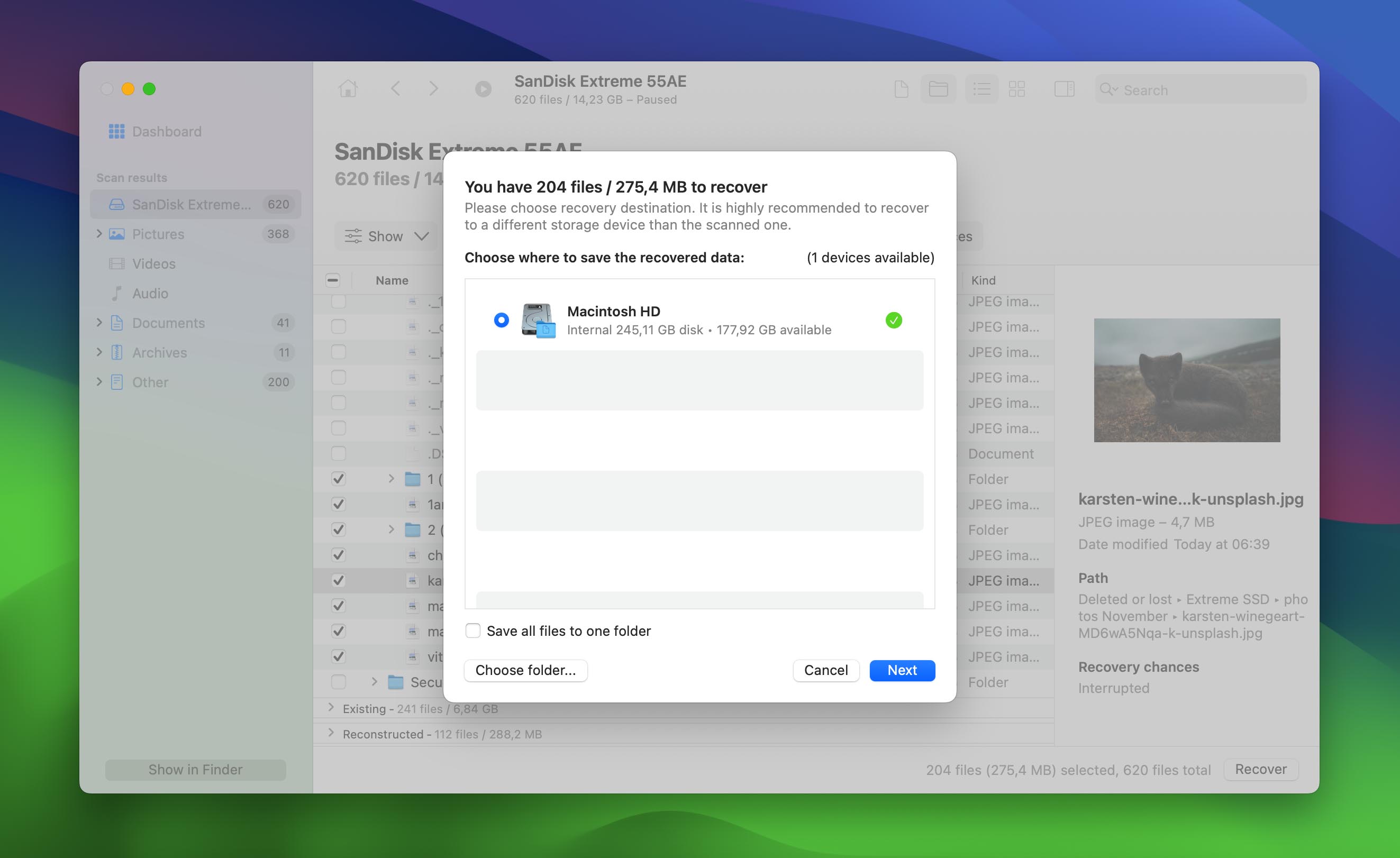Enable Save all files to one folder
Image resolution: width=1400 pixels, height=858 pixels.
[x=472, y=631]
